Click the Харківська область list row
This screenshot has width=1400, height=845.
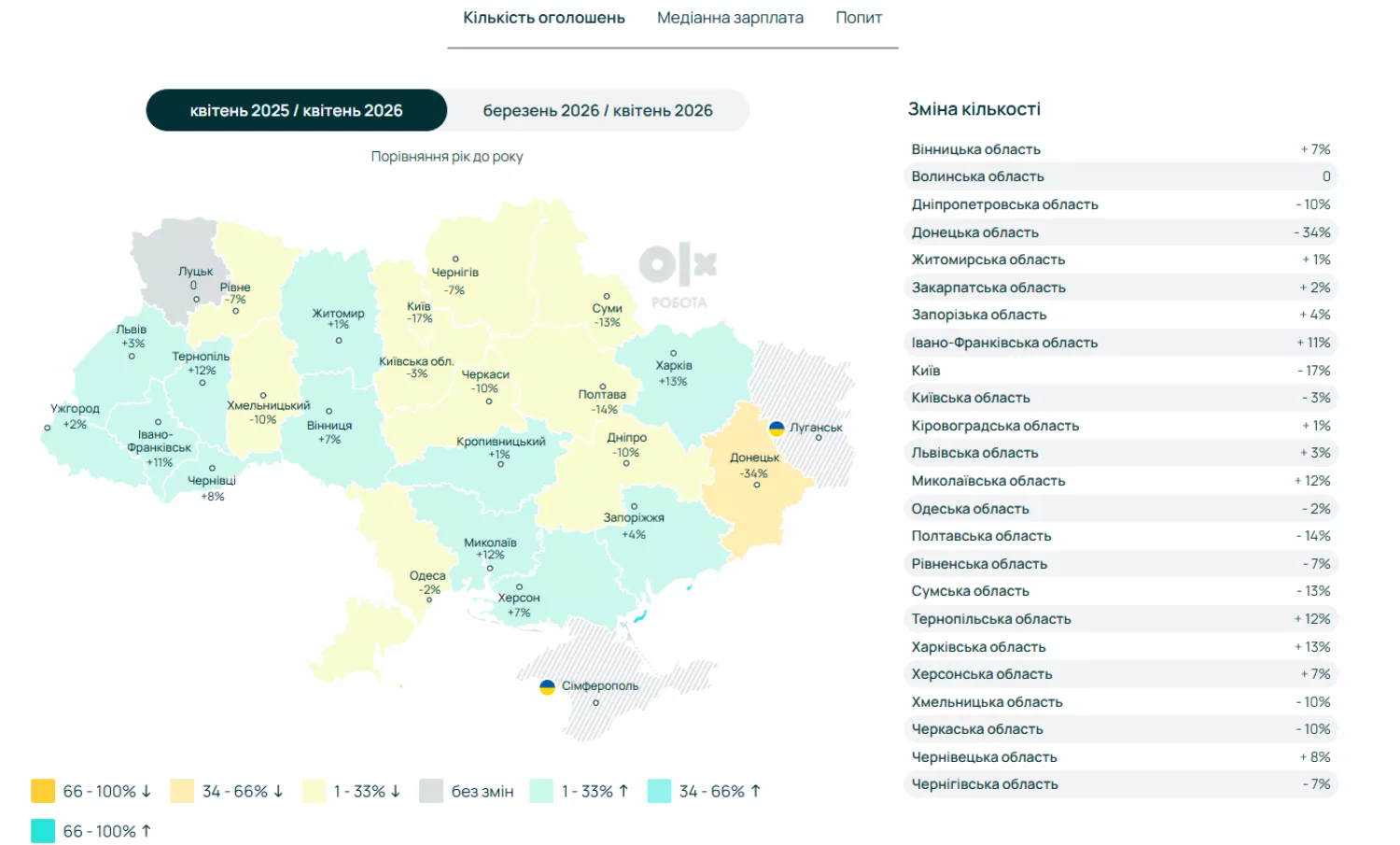click(x=1121, y=647)
